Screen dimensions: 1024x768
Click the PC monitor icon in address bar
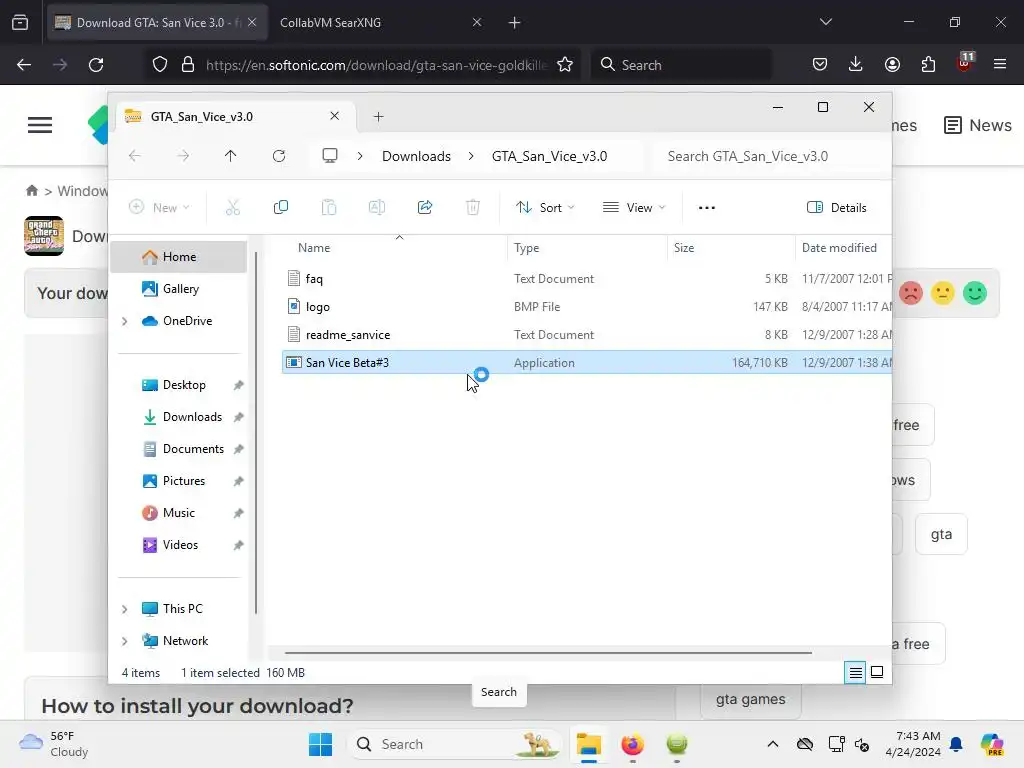330,156
